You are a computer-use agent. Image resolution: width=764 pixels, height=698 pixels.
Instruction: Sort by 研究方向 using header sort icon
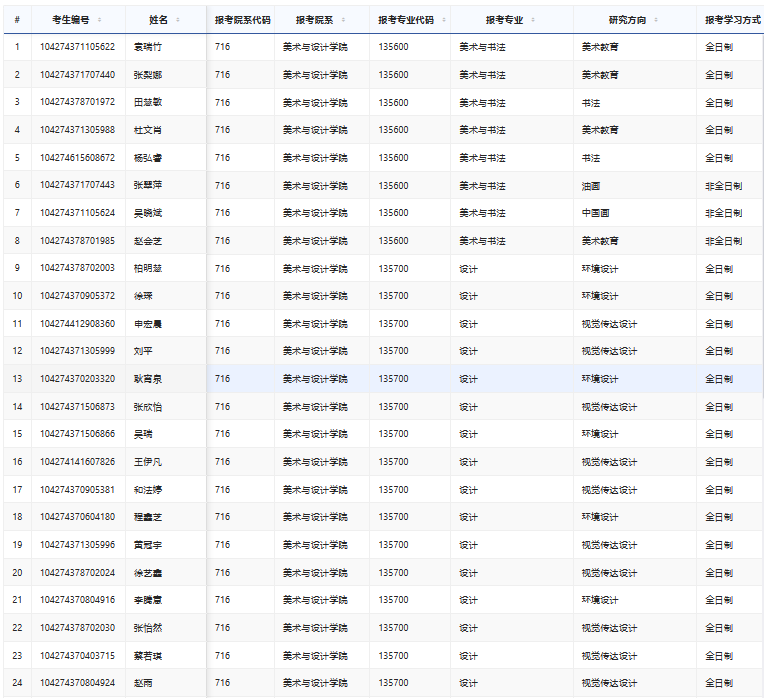click(x=657, y=20)
